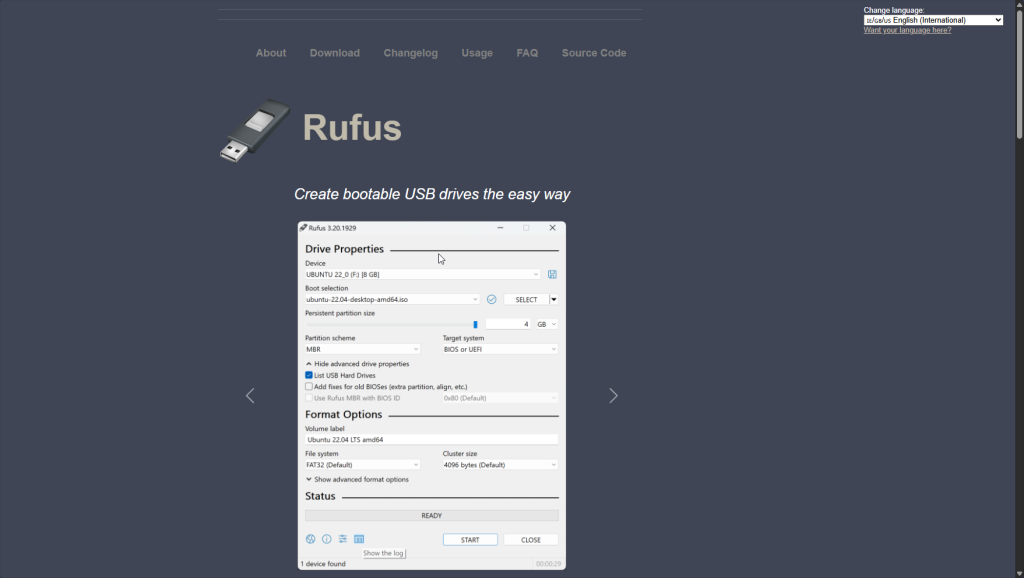Viewport: 1024px width, 578px height.
Task: Open the Changelog navigation item
Action: click(x=410, y=53)
